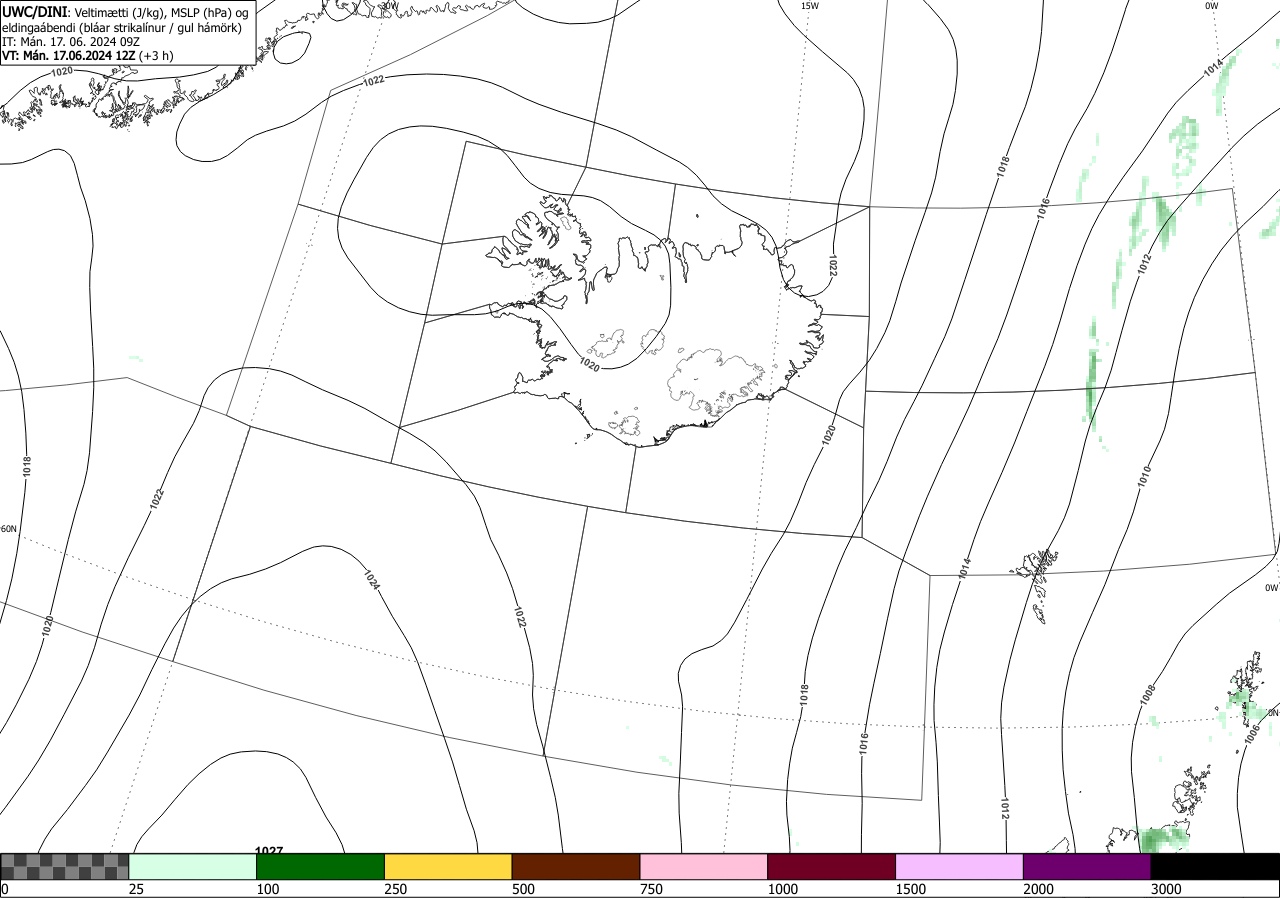Select the legend value "750"
The image size is (1280, 898).
(651, 889)
